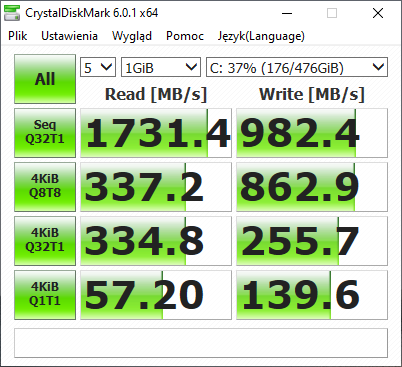Run all benchmarks with the All button

45,79
